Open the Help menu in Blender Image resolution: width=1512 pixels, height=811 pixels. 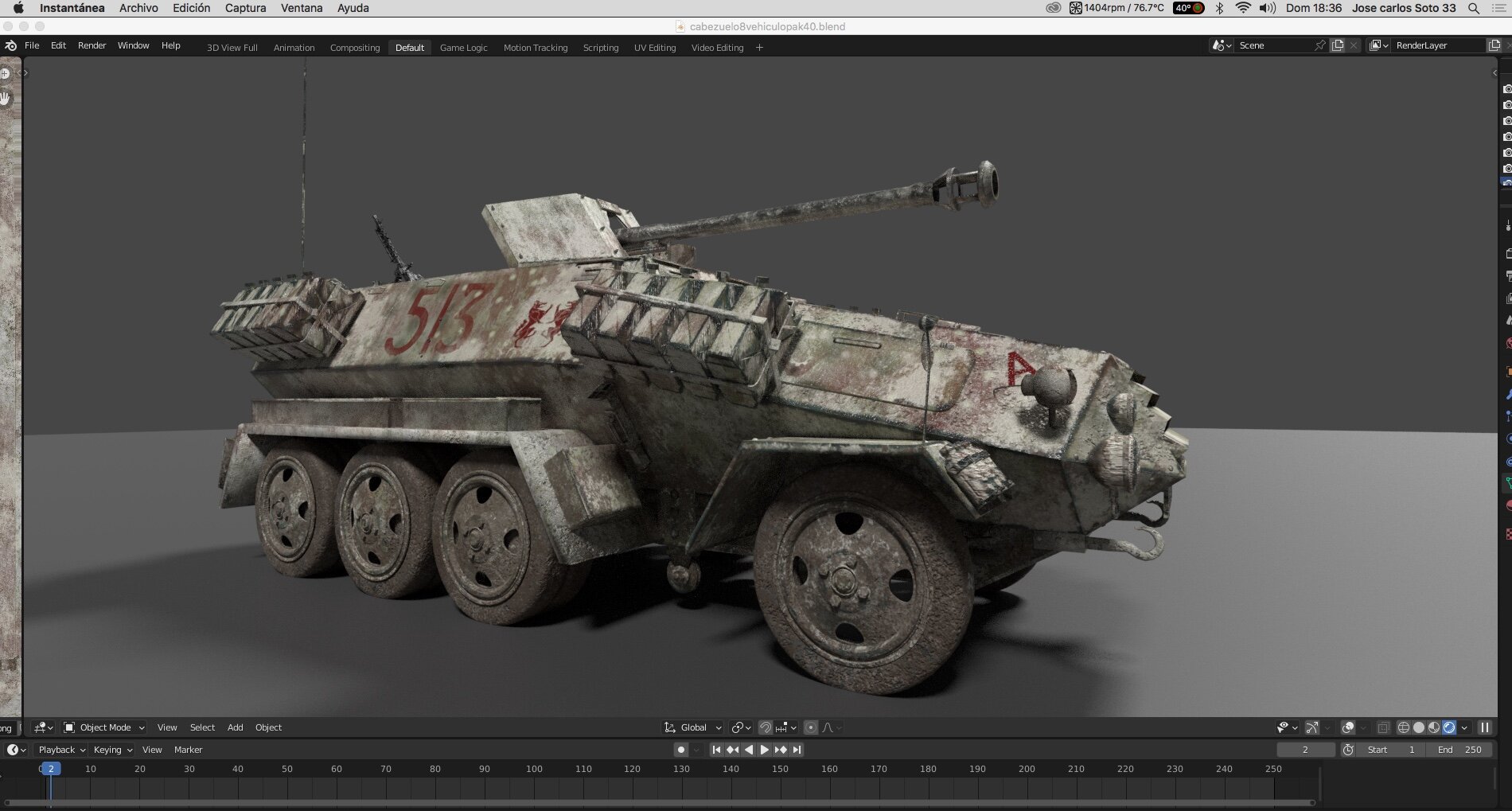(171, 45)
